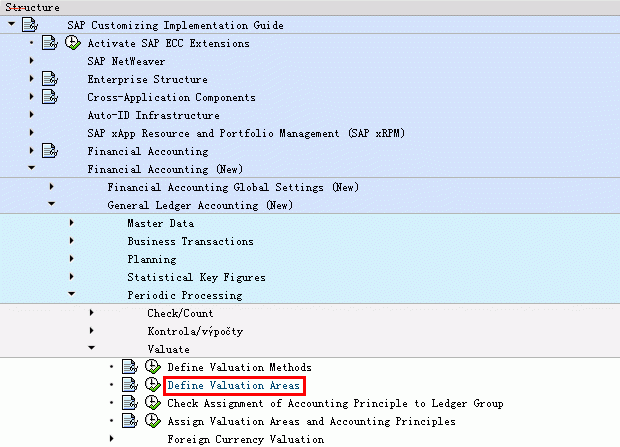Viewport: 620px width, 447px height.
Task: Open documentation icon for Assign Valuation Areas and Accounting Principles
Action: click(130, 421)
